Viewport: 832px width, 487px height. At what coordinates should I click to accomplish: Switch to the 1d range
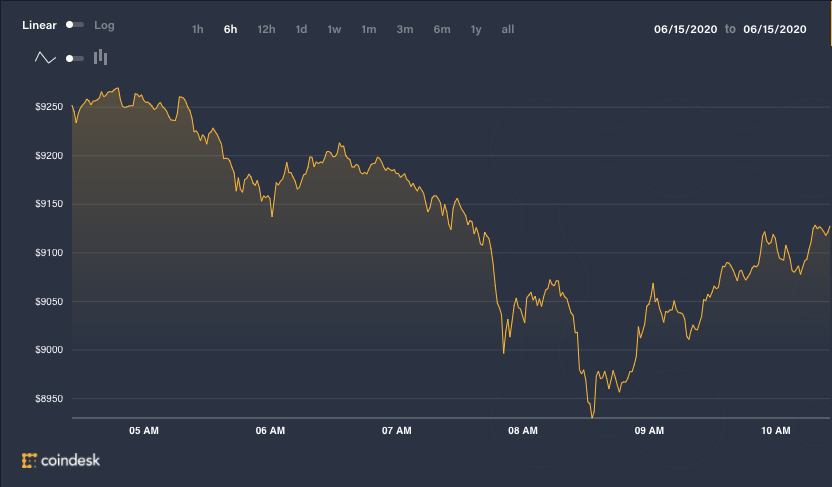[x=301, y=29]
